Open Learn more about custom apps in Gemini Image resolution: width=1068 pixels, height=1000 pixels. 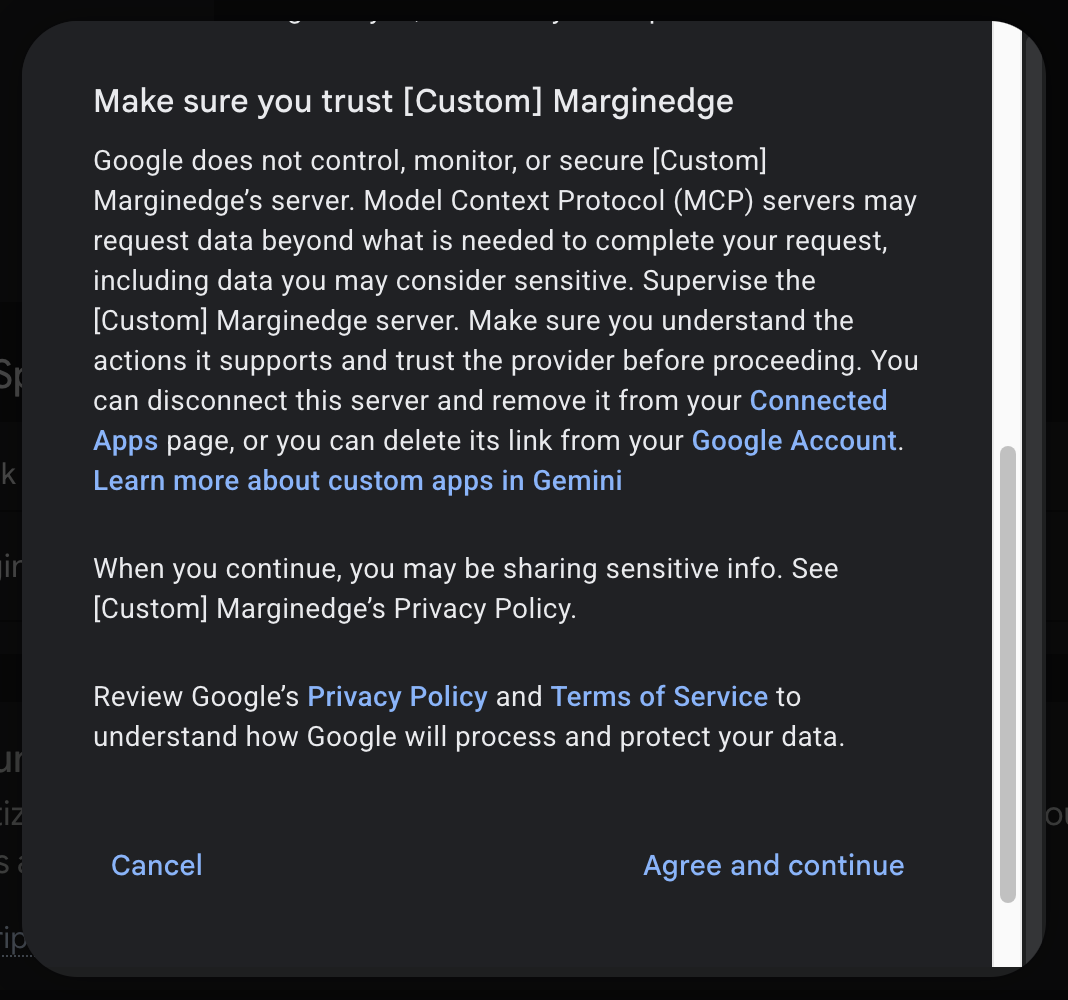(x=358, y=481)
